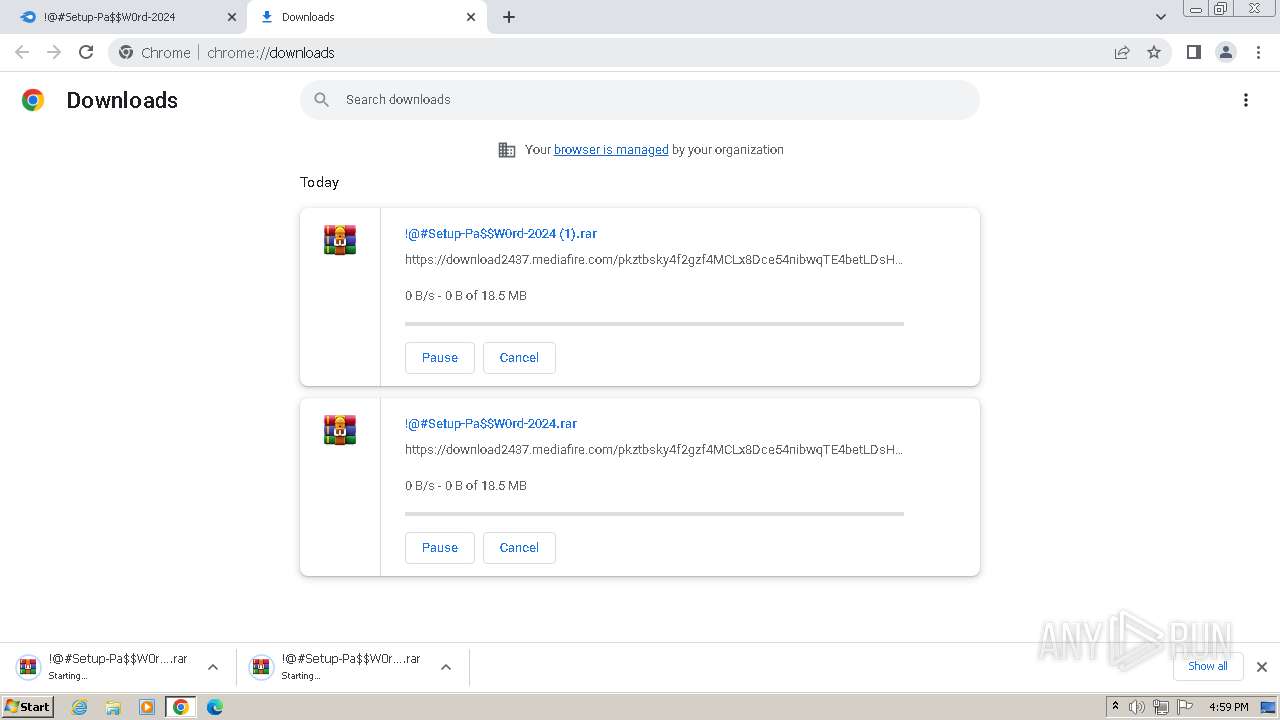Click progress bar of the (1).rar download

coord(654,324)
